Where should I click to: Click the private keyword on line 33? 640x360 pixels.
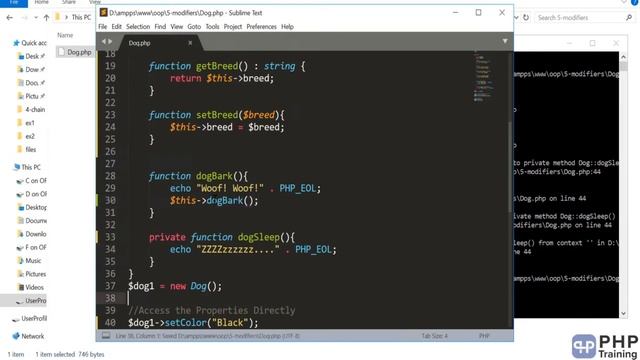coord(167,237)
